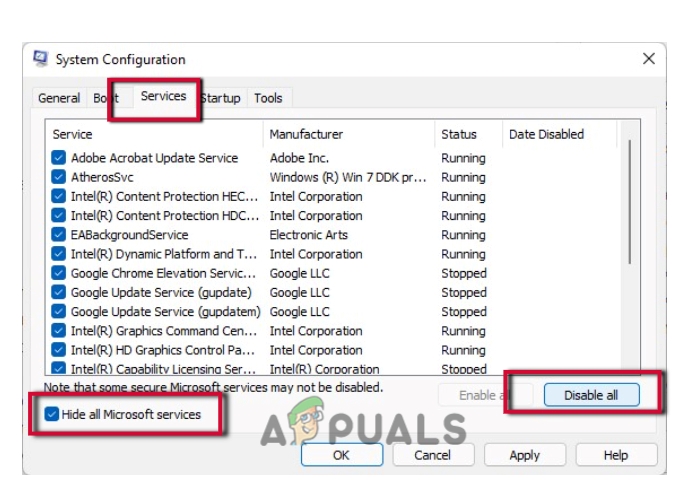Uncheck Intel(R) Content Protection HEC service
The image size is (674, 494).
click(x=58, y=196)
